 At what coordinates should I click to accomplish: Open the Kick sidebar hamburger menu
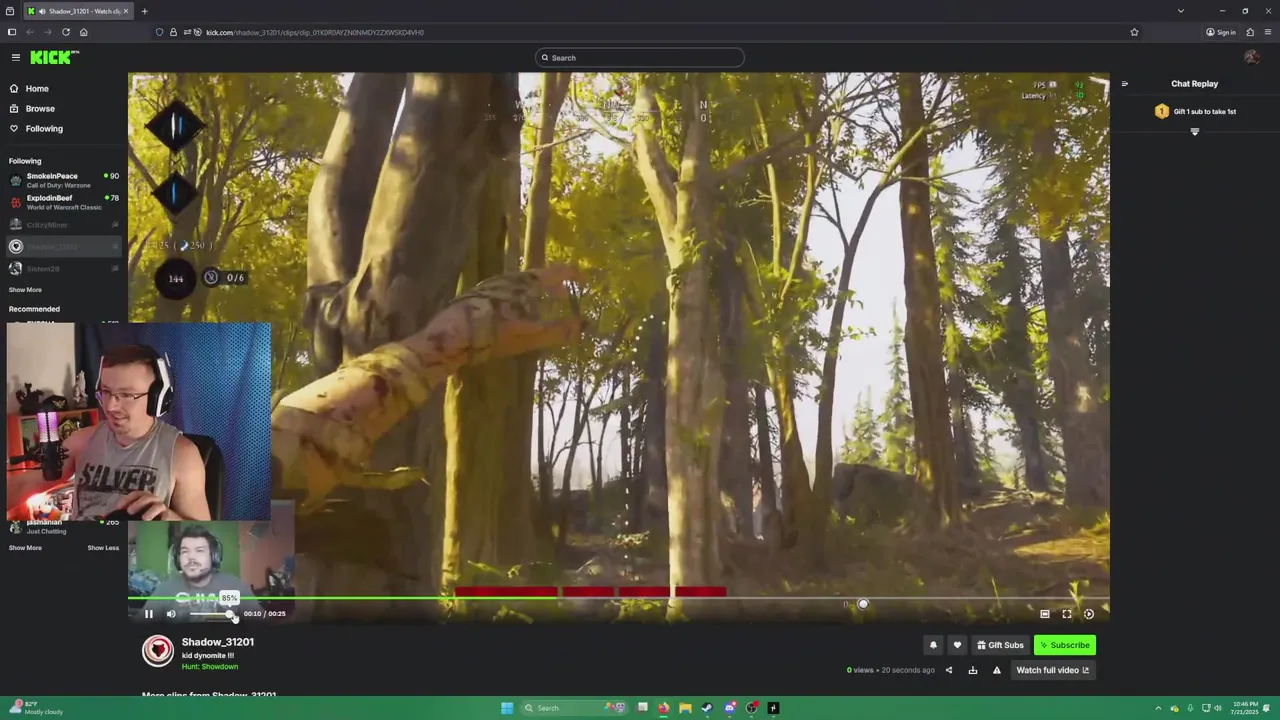pyautogui.click(x=15, y=57)
